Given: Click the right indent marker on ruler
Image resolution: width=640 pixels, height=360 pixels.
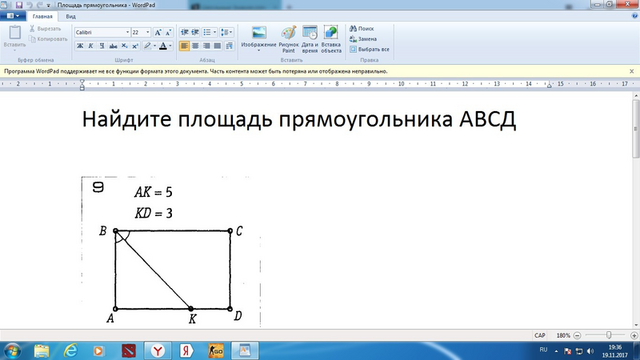Looking at the screenshot, I should point(549,85).
